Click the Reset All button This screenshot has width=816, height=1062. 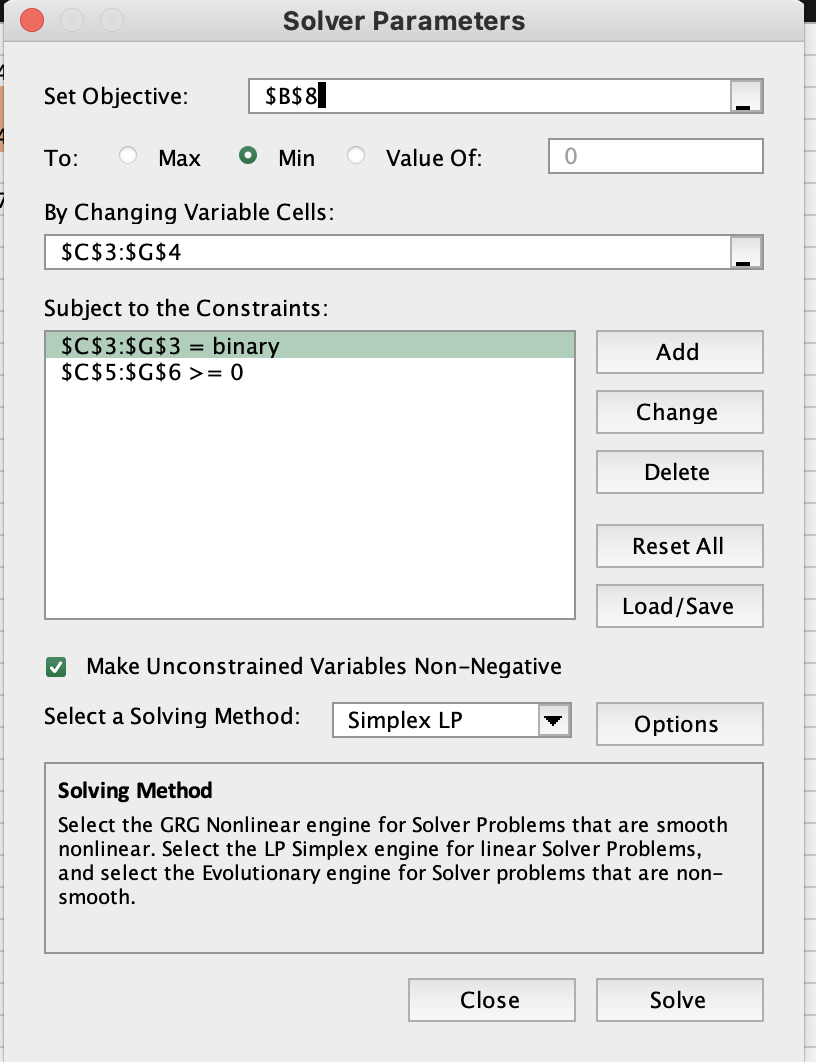679,546
